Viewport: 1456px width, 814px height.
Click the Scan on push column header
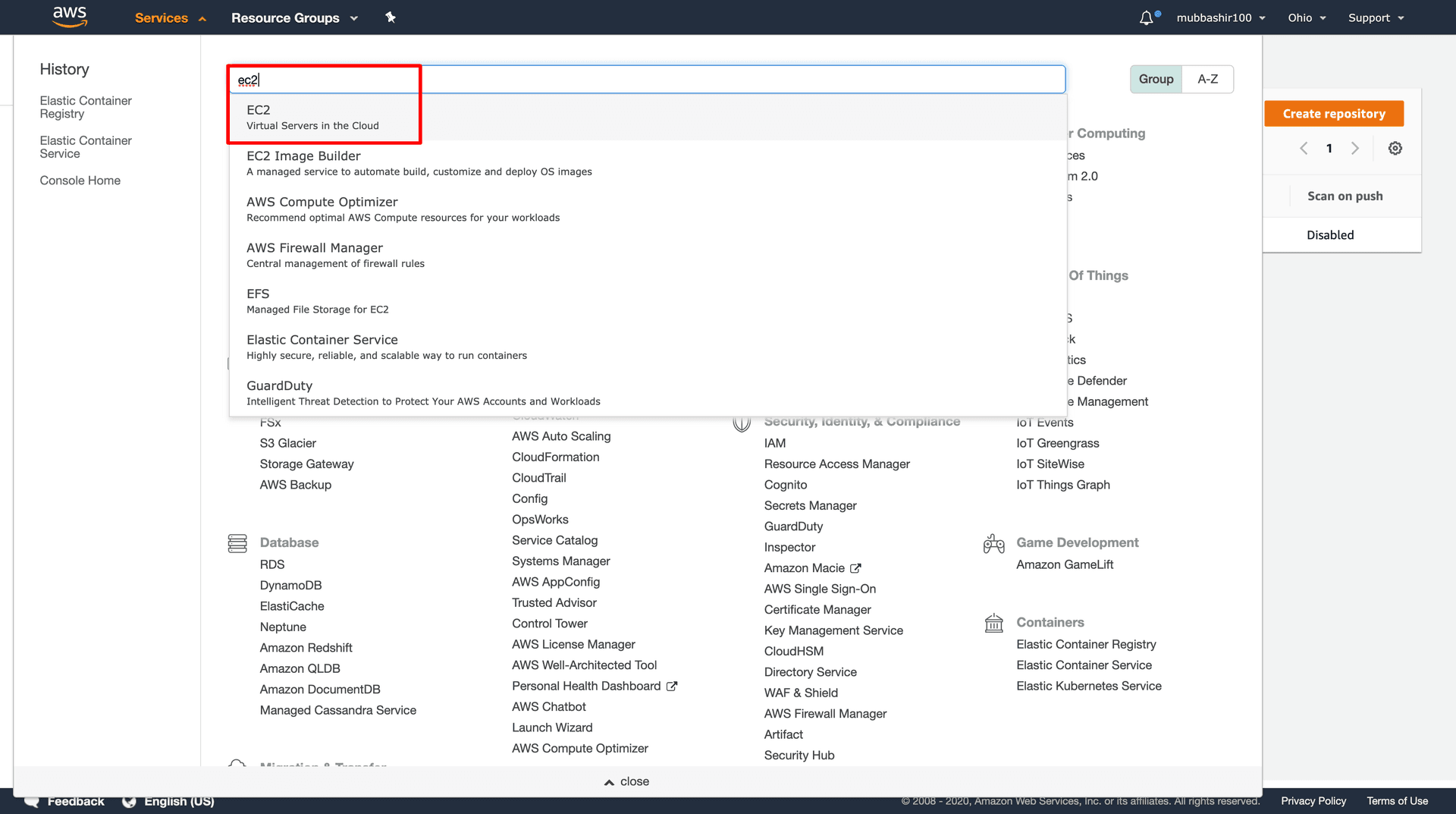click(1345, 196)
